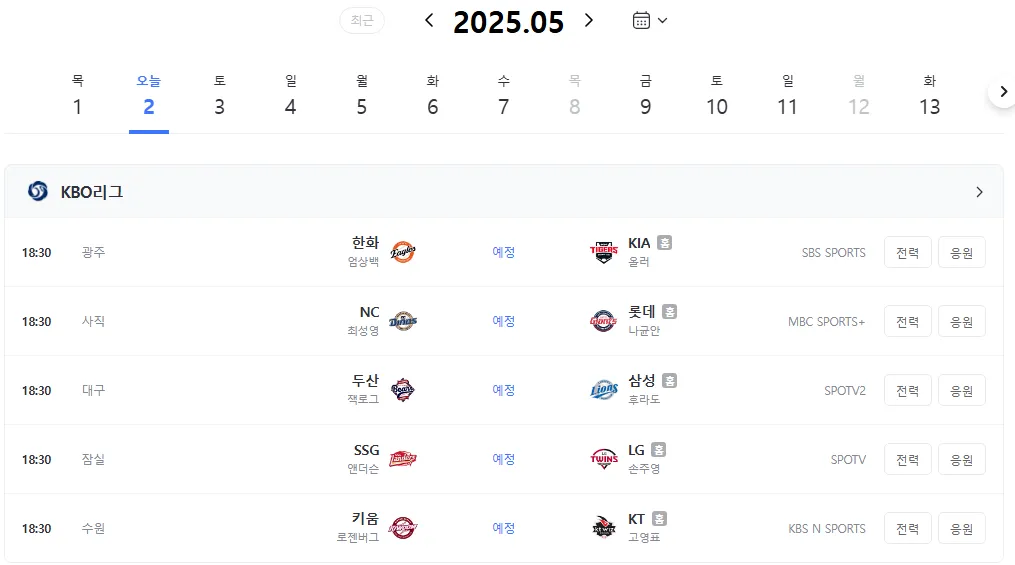Viewport: 1015px width, 565px height.
Task: Click the Samsung Lions team logo
Action: 603,390
